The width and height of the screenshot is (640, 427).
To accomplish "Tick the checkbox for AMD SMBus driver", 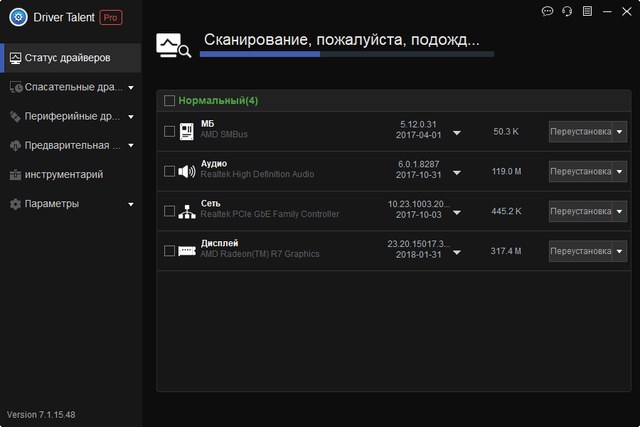I will tap(169, 131).
